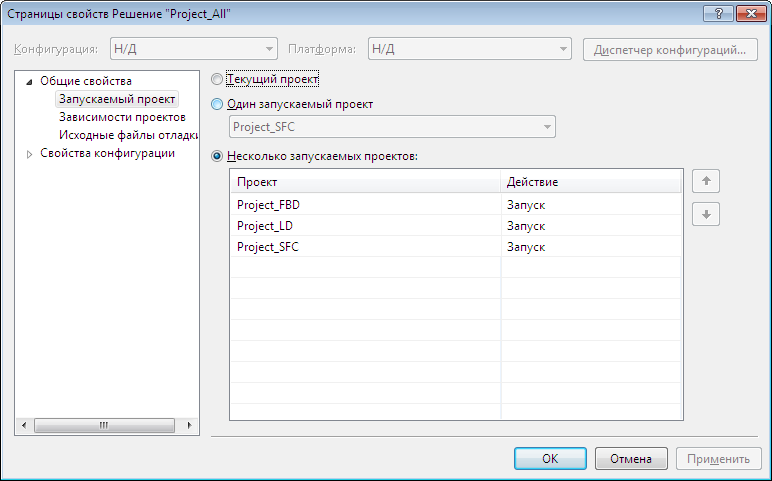Click the "Отмена" cancel button
Viewport: 772px width, 481px height.
click(630, 459)
